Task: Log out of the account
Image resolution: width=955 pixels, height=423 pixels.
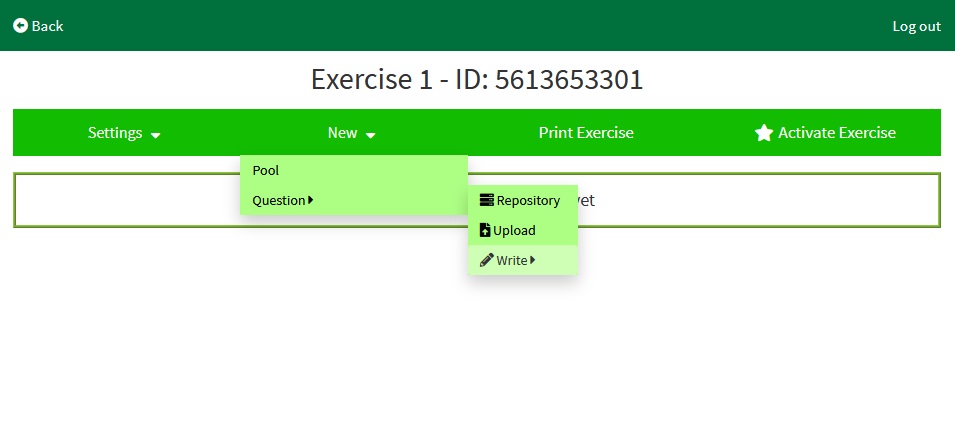Action: [x=916, y=26]
